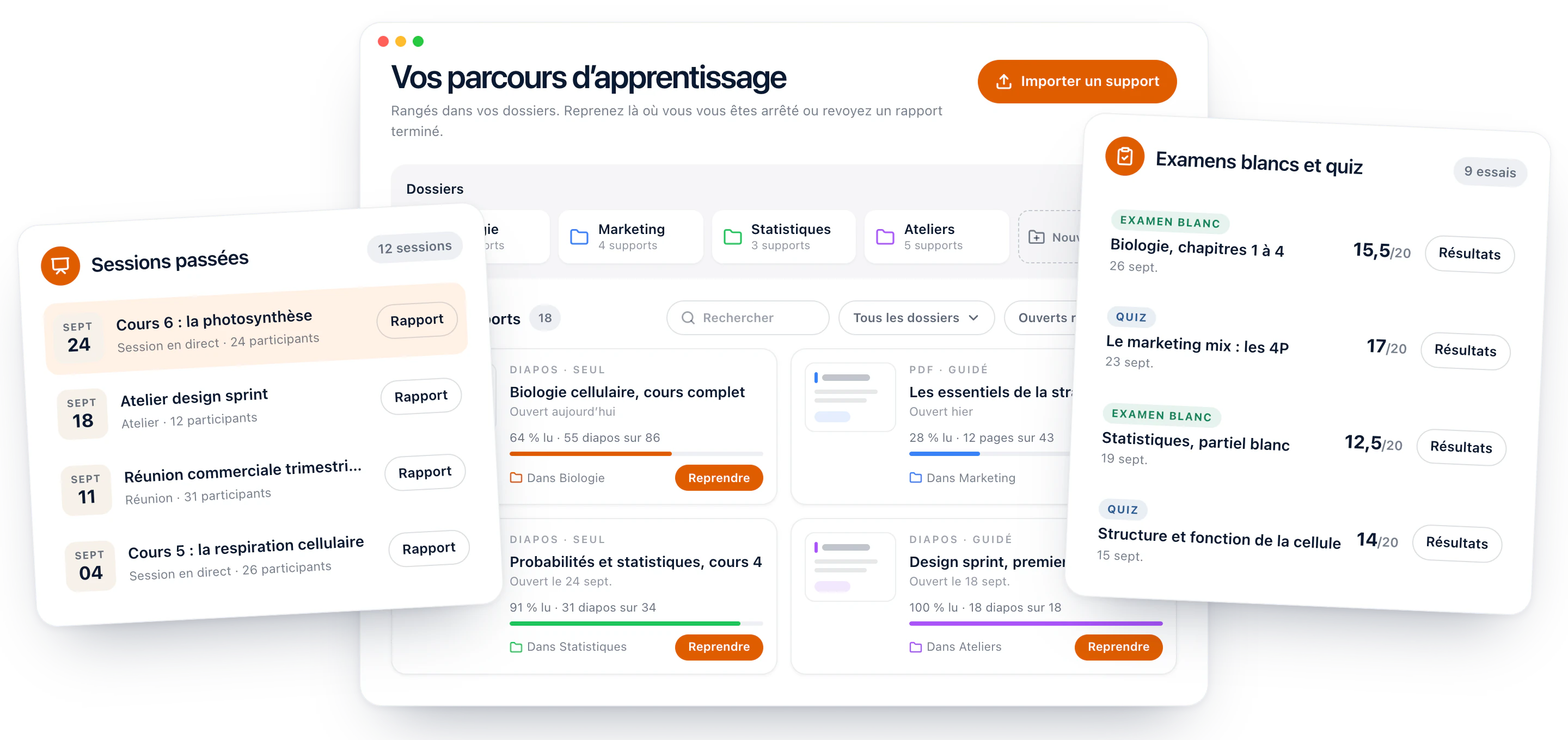This screenshot has height=740, width=1568.
Task: Click the folder icon next to Dans Marketing
Action: [x=915, y=478]
